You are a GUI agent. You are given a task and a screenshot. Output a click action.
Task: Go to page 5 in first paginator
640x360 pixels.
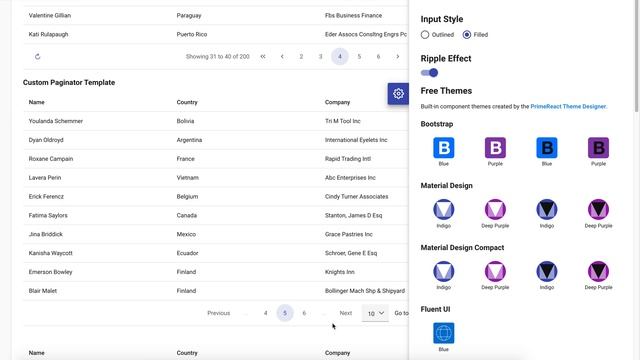pos(359,57)
